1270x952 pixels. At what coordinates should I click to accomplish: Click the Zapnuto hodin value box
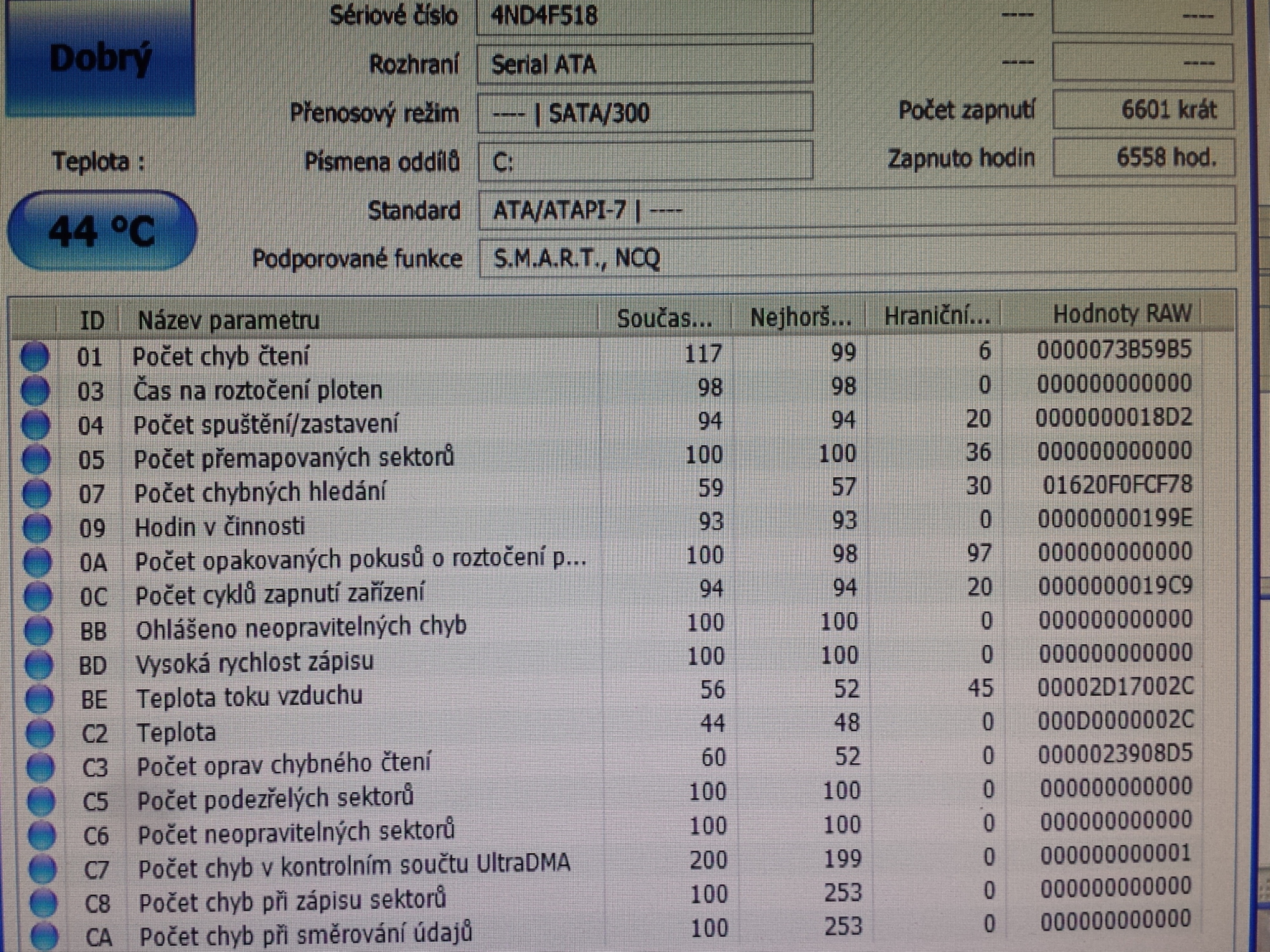coord(1143,157)
